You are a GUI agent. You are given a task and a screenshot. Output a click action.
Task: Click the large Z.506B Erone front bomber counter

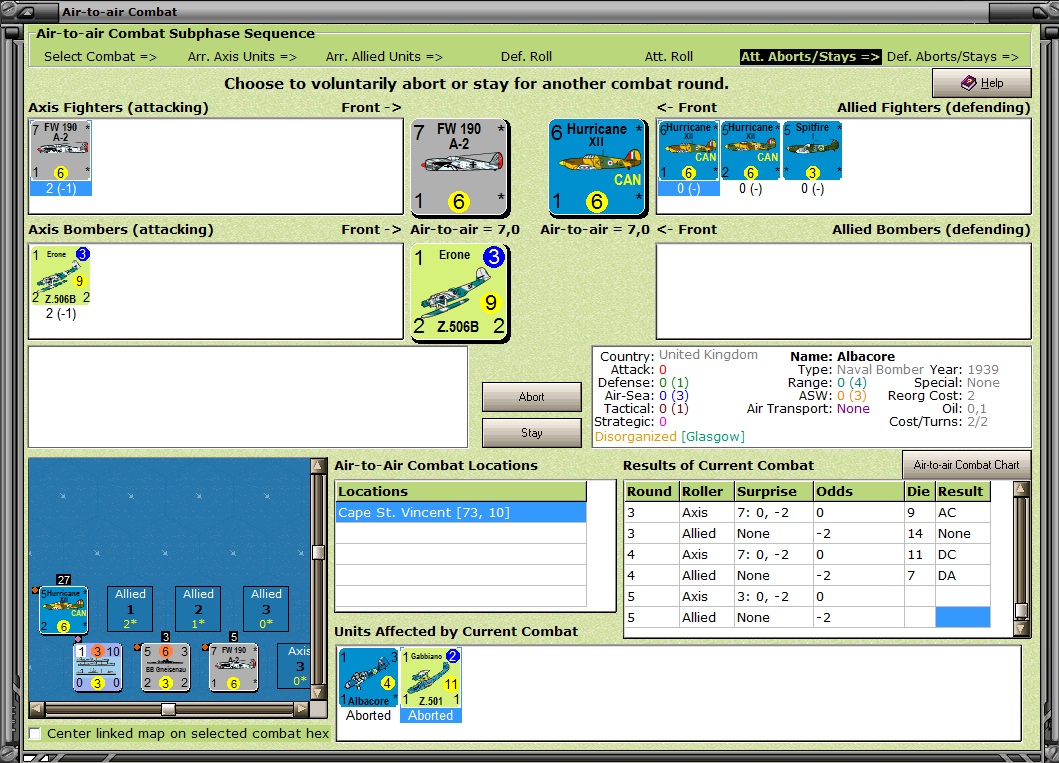[460, 292]
